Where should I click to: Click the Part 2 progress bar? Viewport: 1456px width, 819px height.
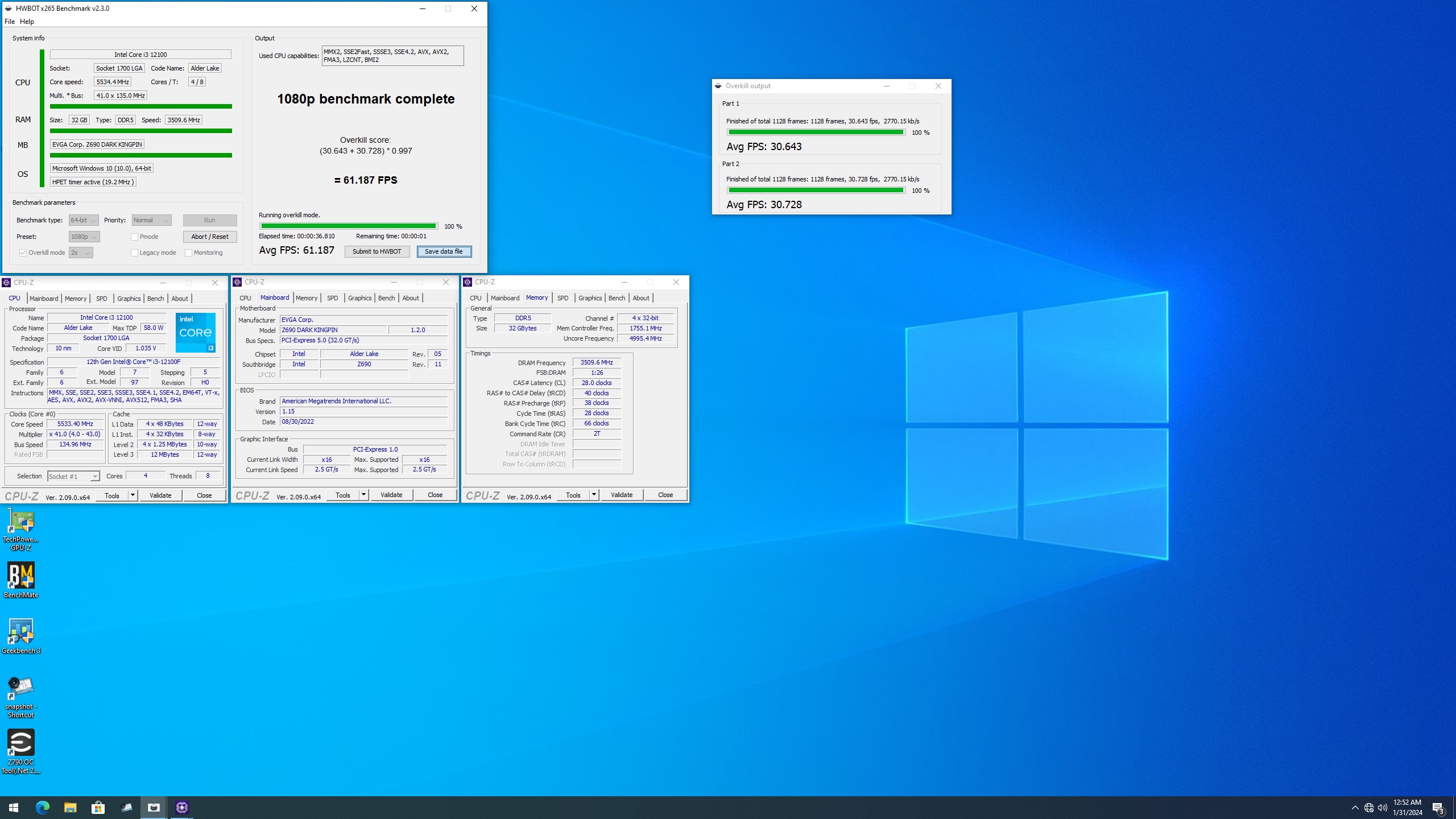tap(816, 191)
